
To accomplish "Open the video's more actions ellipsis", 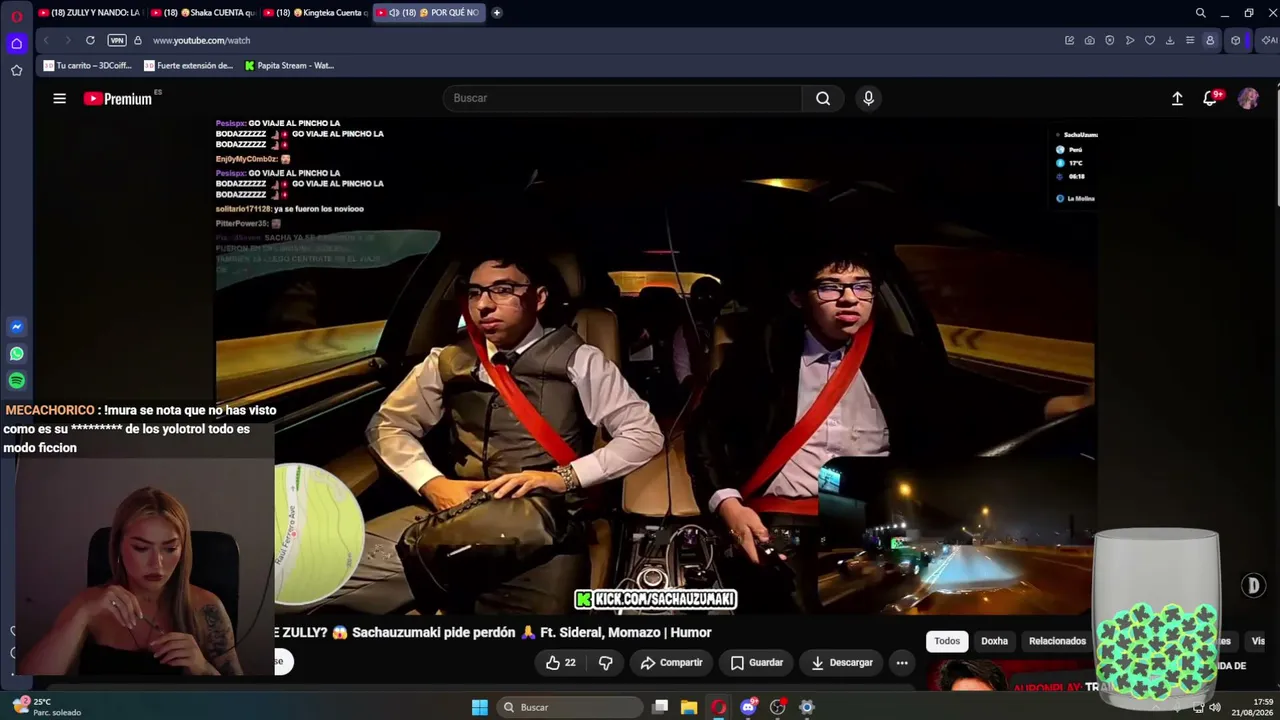I will pos(902,662).
